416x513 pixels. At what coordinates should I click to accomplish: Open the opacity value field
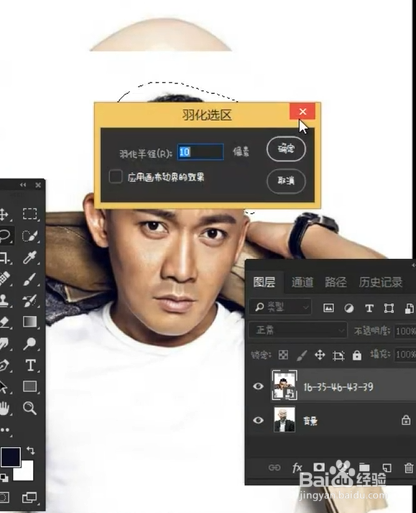(x=405, y=331)
